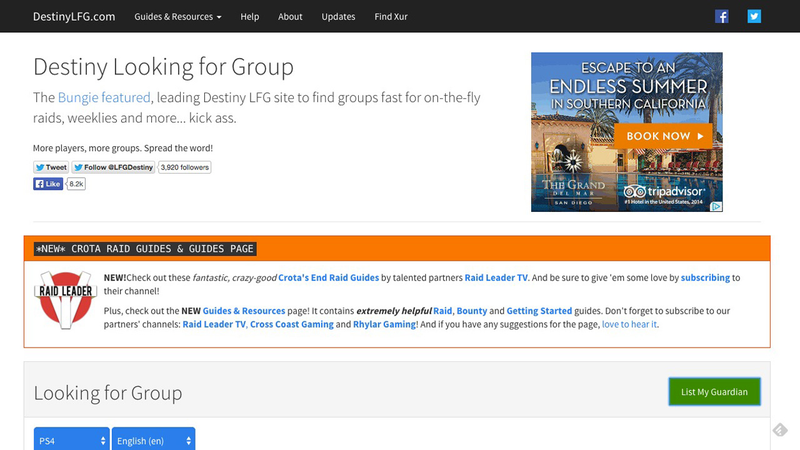The width and height of the screenshot is (800, 450).
Task: Click the icon at bottom-right page corner
Action: [x=780, y=430]
